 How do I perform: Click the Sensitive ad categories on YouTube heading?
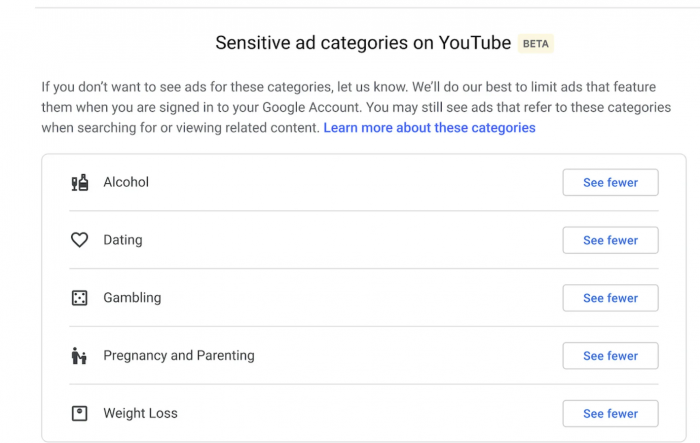pos(363,43)
